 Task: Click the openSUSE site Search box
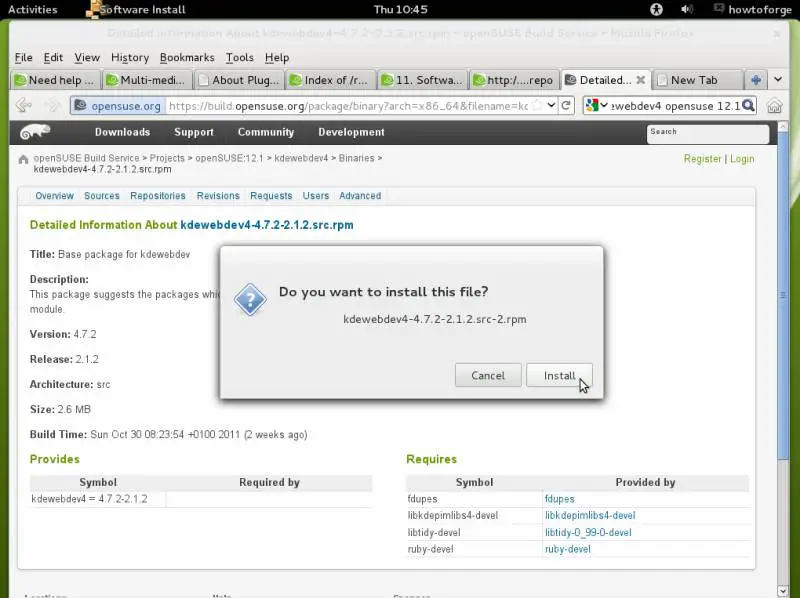(708, 134)
